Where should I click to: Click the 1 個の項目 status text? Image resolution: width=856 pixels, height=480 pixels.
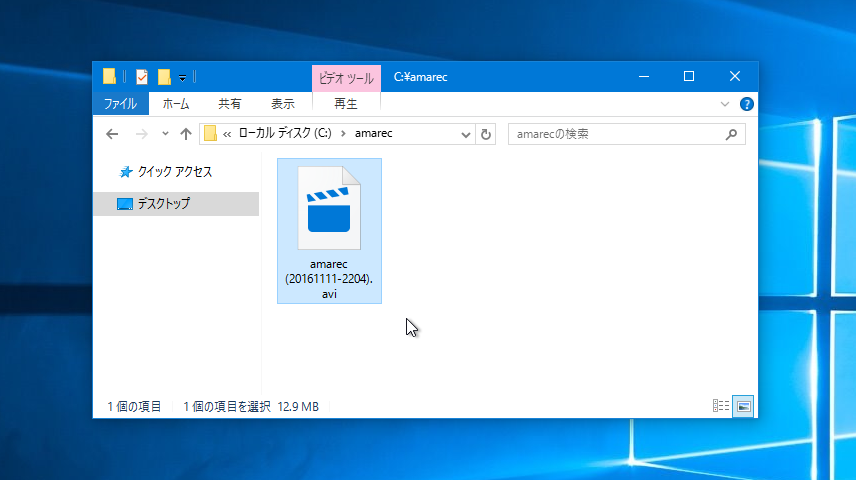(x=134, y=407)
